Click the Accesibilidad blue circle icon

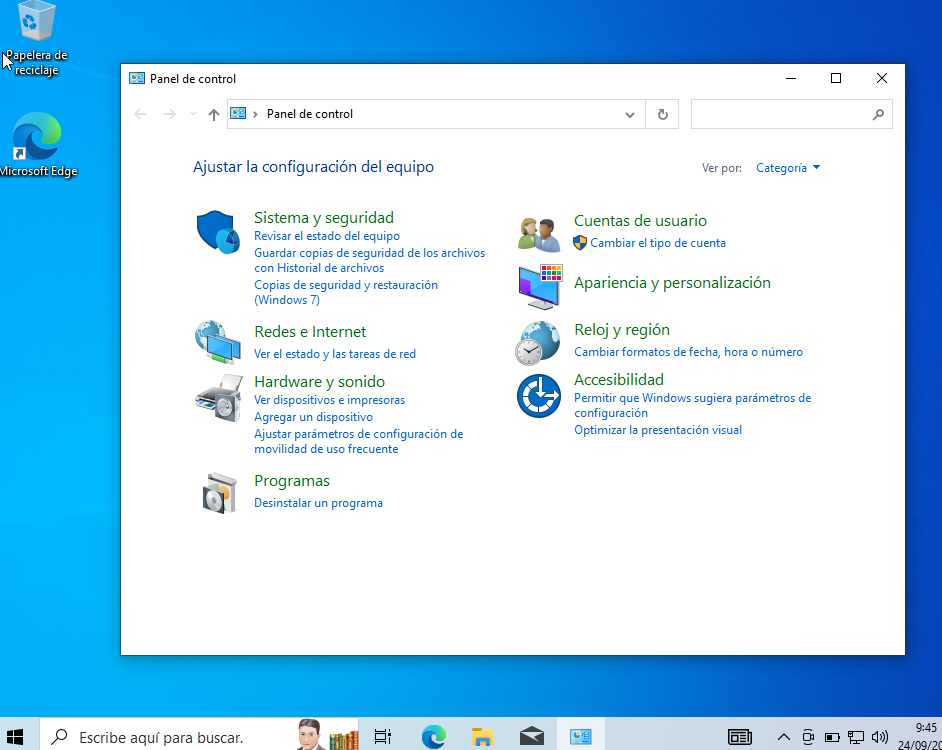(x=539, y=395)
